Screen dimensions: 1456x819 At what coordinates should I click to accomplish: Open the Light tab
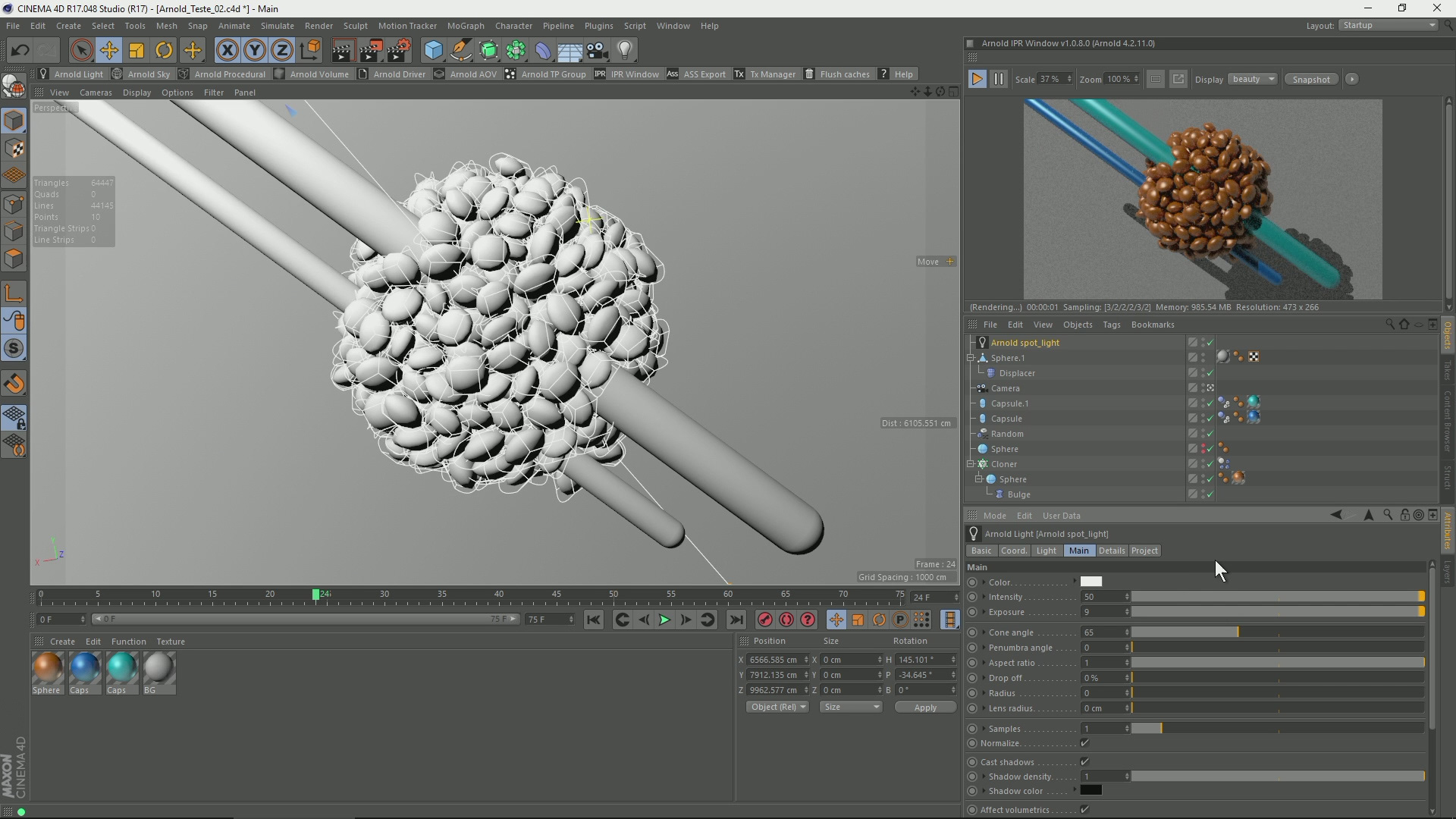click(x=1046, y=551)
